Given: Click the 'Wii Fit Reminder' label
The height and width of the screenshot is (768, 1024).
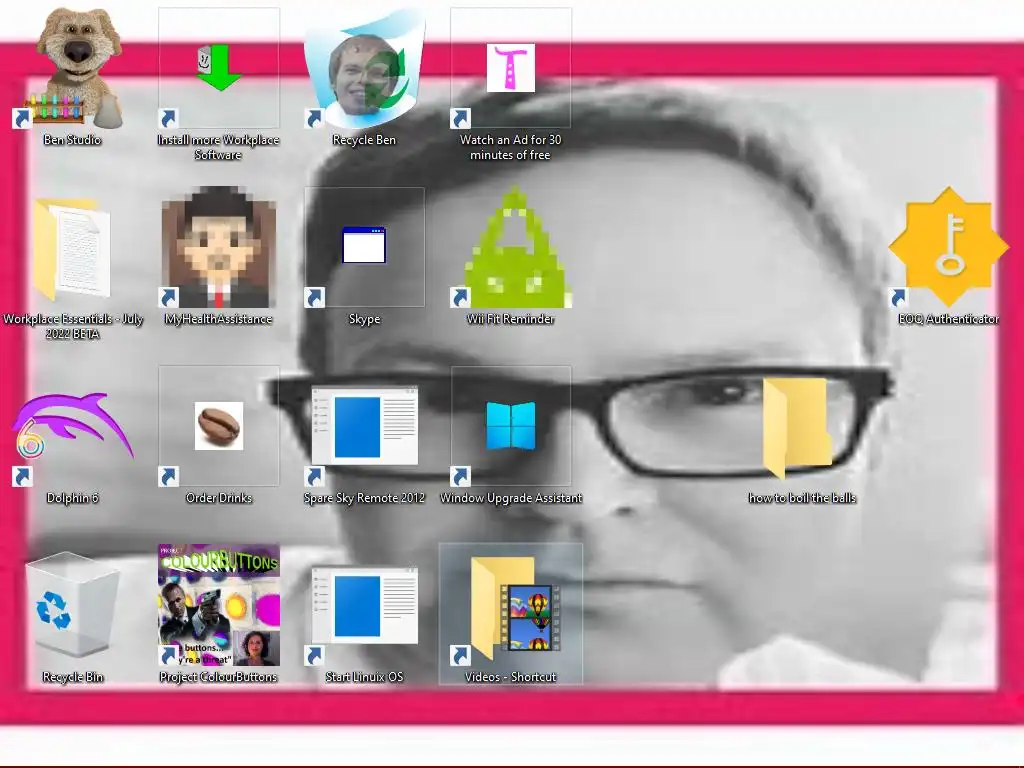Looking at the screenshot, I should pyautogui.click(x=511, y=319).
